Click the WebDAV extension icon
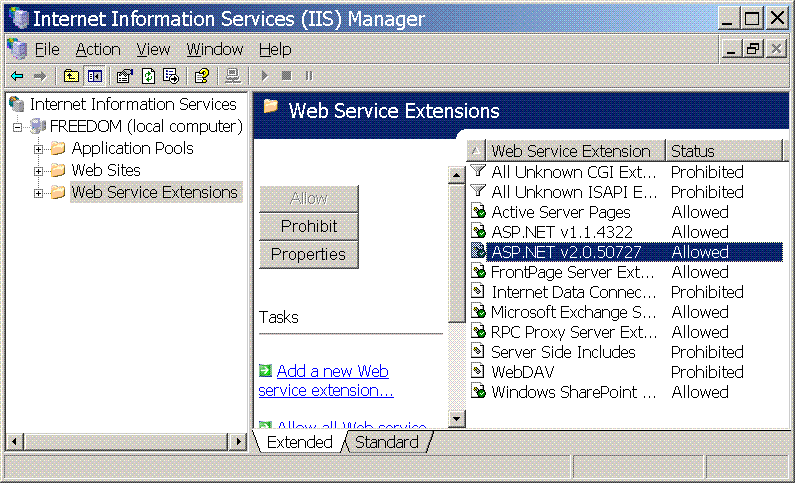This screenshot has width=795, height=483. pos(478,371)
